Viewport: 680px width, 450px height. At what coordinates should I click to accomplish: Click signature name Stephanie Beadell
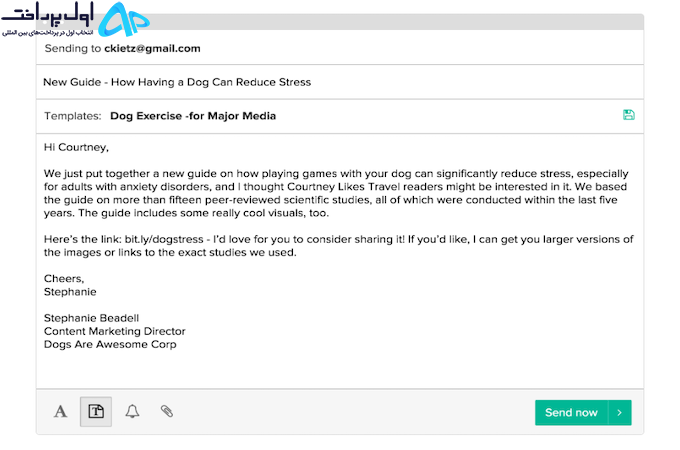tap(92, 318)
